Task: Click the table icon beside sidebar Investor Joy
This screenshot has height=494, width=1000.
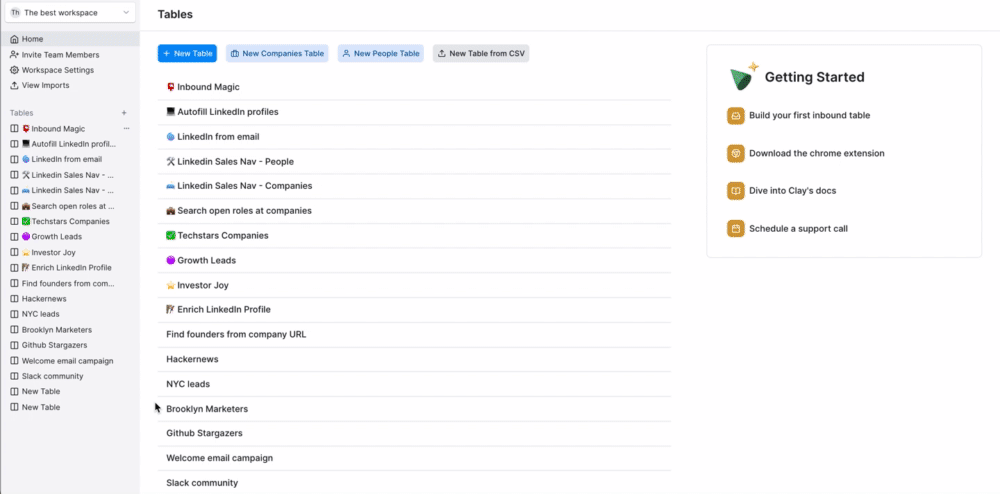Action: tap(15, 252)
